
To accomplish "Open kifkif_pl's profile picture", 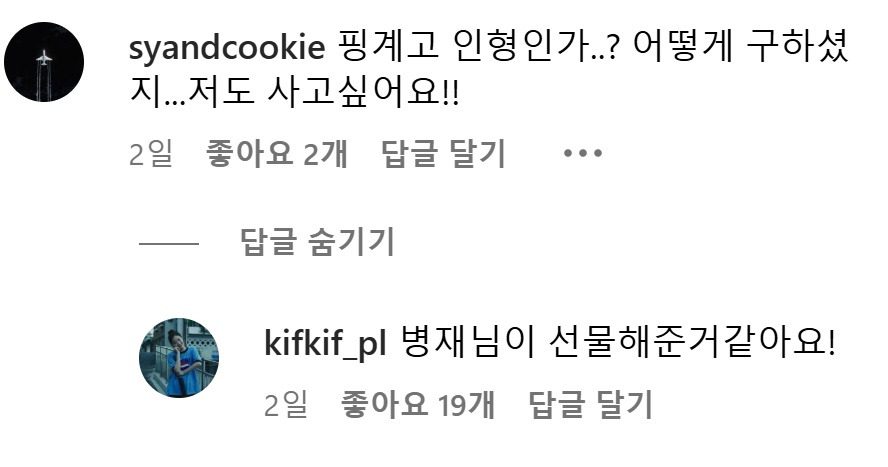I will coord(179,358).
